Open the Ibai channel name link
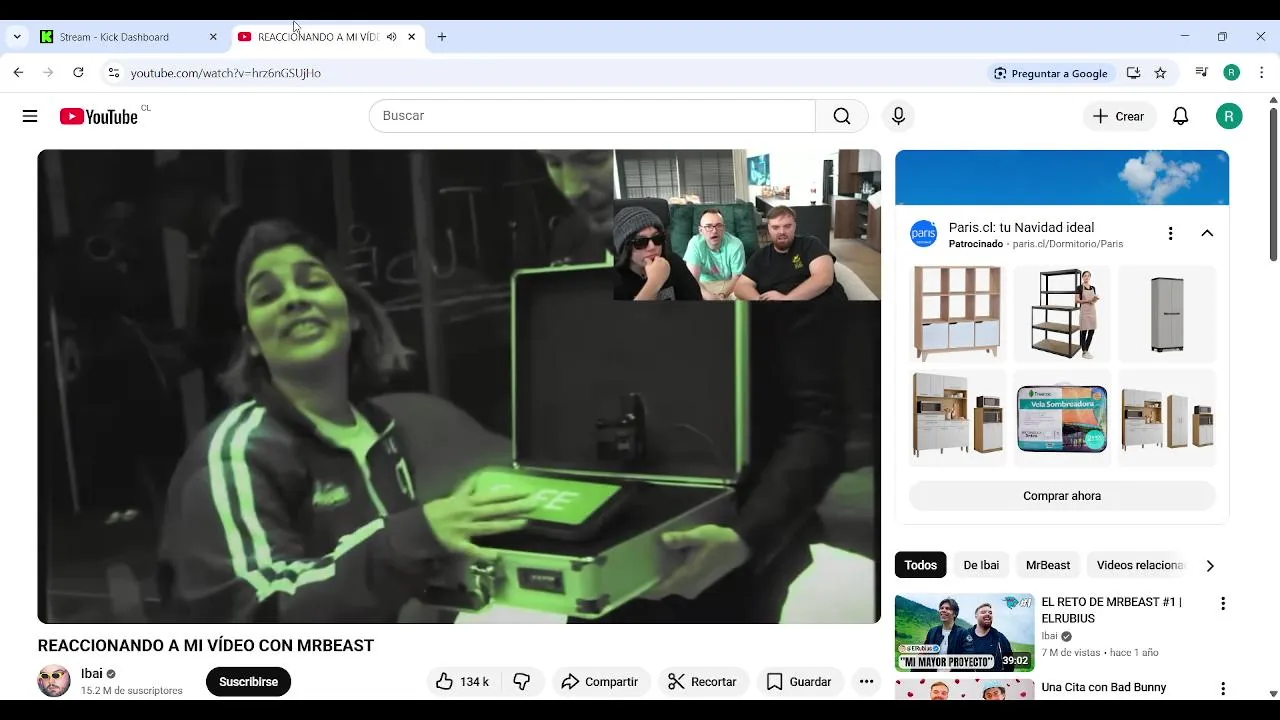This screenshot has height=720, width=1280. (x=92, y=674)
